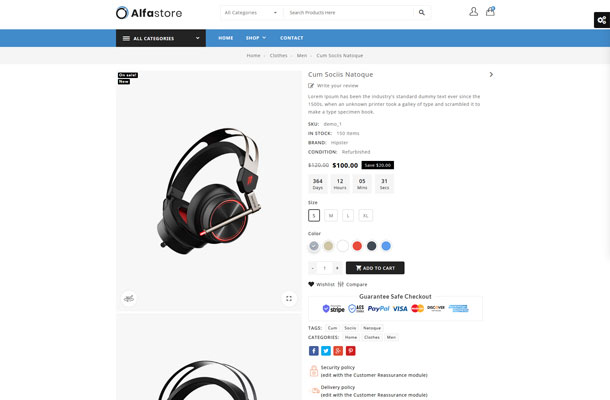The image size is (610, 400).
Task: Select size XL option
Action: pos(365,216)
